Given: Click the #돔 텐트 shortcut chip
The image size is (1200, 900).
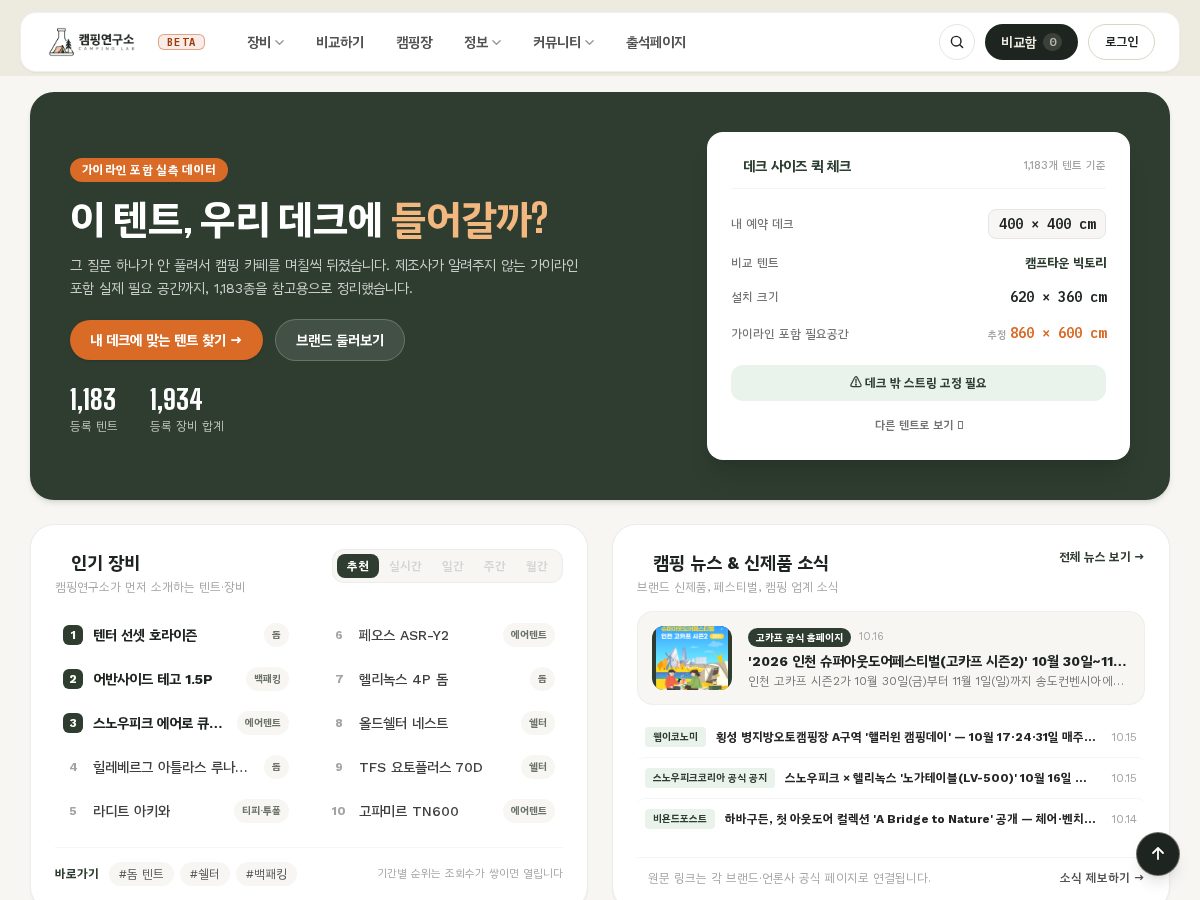Looking at the screenshot, I should tap(141, 874).
